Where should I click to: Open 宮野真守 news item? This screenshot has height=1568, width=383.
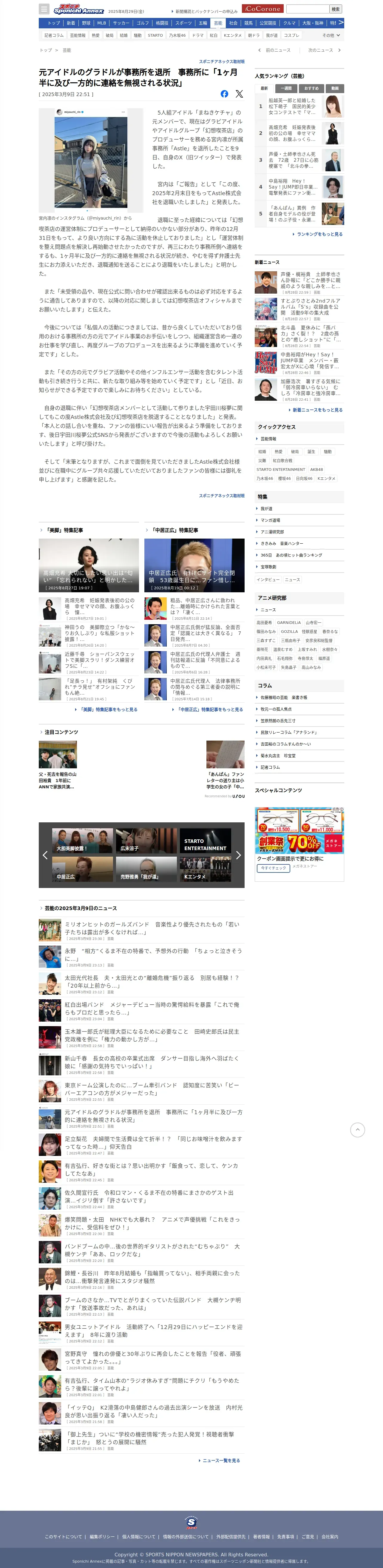141,1360
